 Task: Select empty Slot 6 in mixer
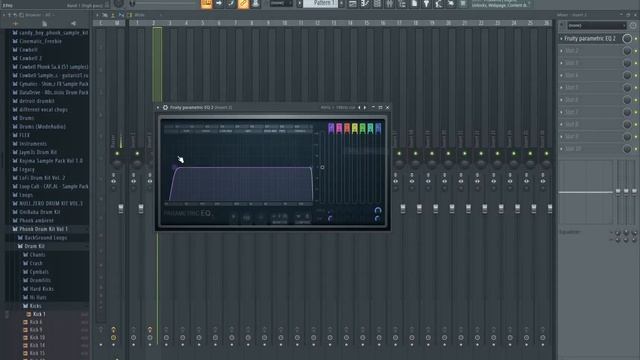pyautogui.click(x=590, y=100)
